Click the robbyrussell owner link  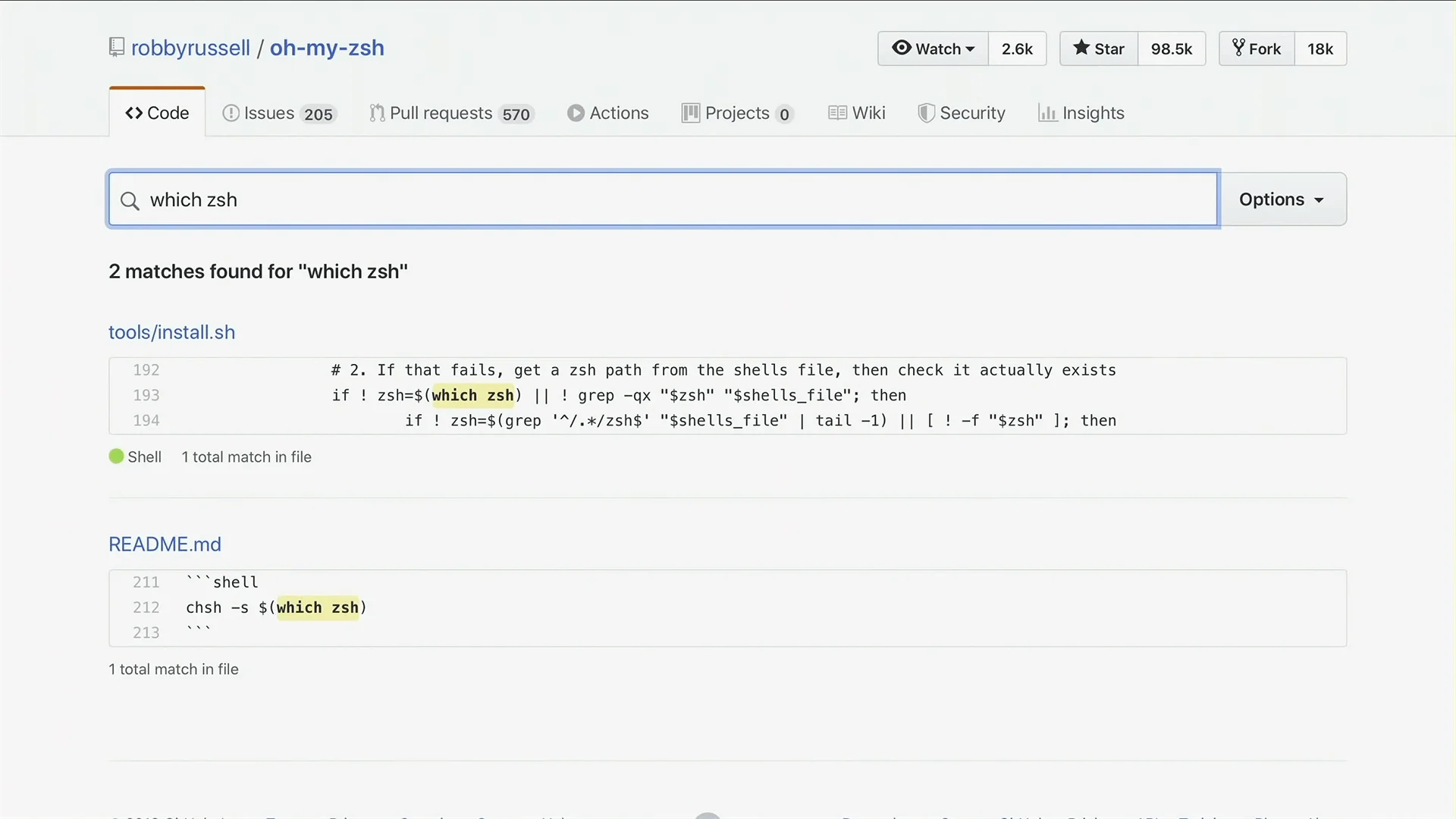tap(190, 48)
